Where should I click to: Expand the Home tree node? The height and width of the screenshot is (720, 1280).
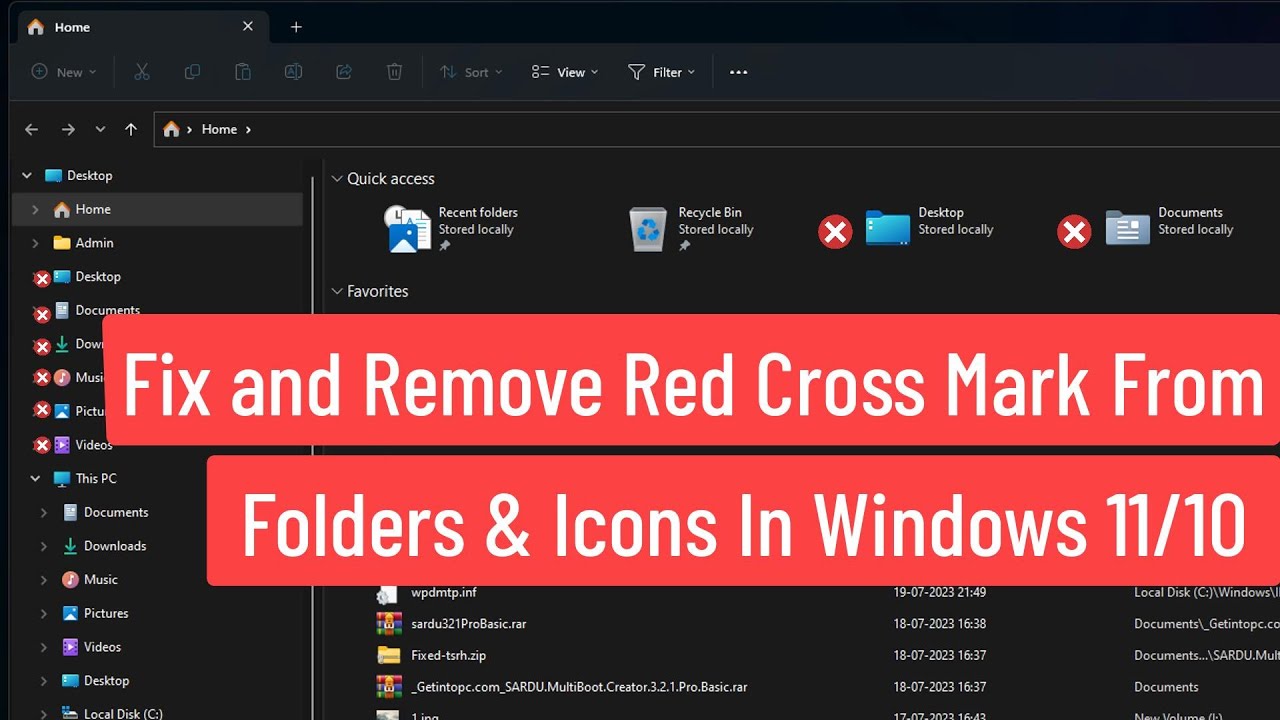[35, 209]
